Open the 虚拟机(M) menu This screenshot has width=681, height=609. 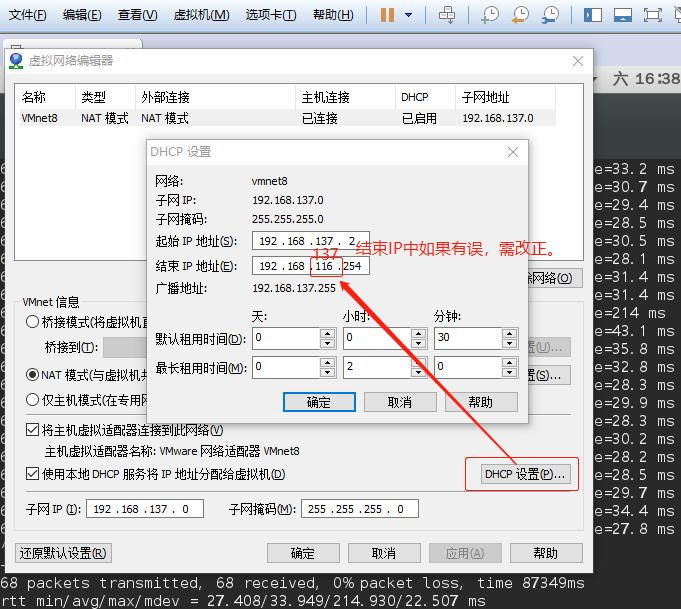[x=201, y=15]
